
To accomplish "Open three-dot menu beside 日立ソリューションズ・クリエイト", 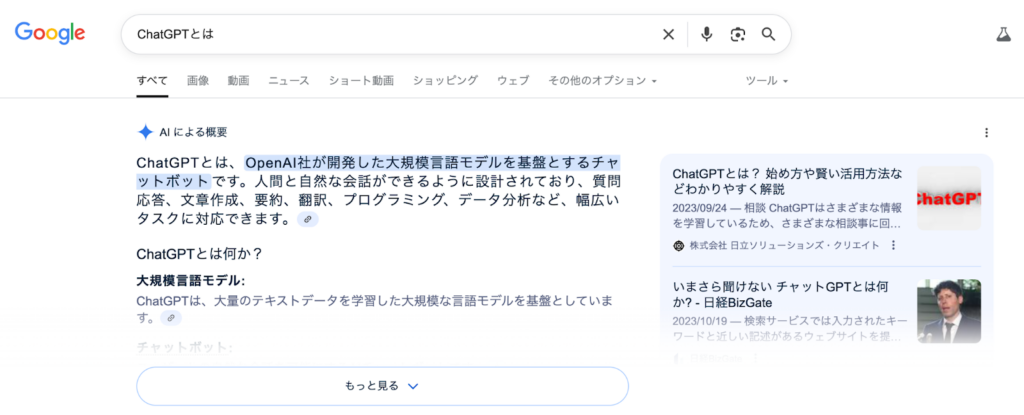I will pyautogui.click(x=893, y=245).
